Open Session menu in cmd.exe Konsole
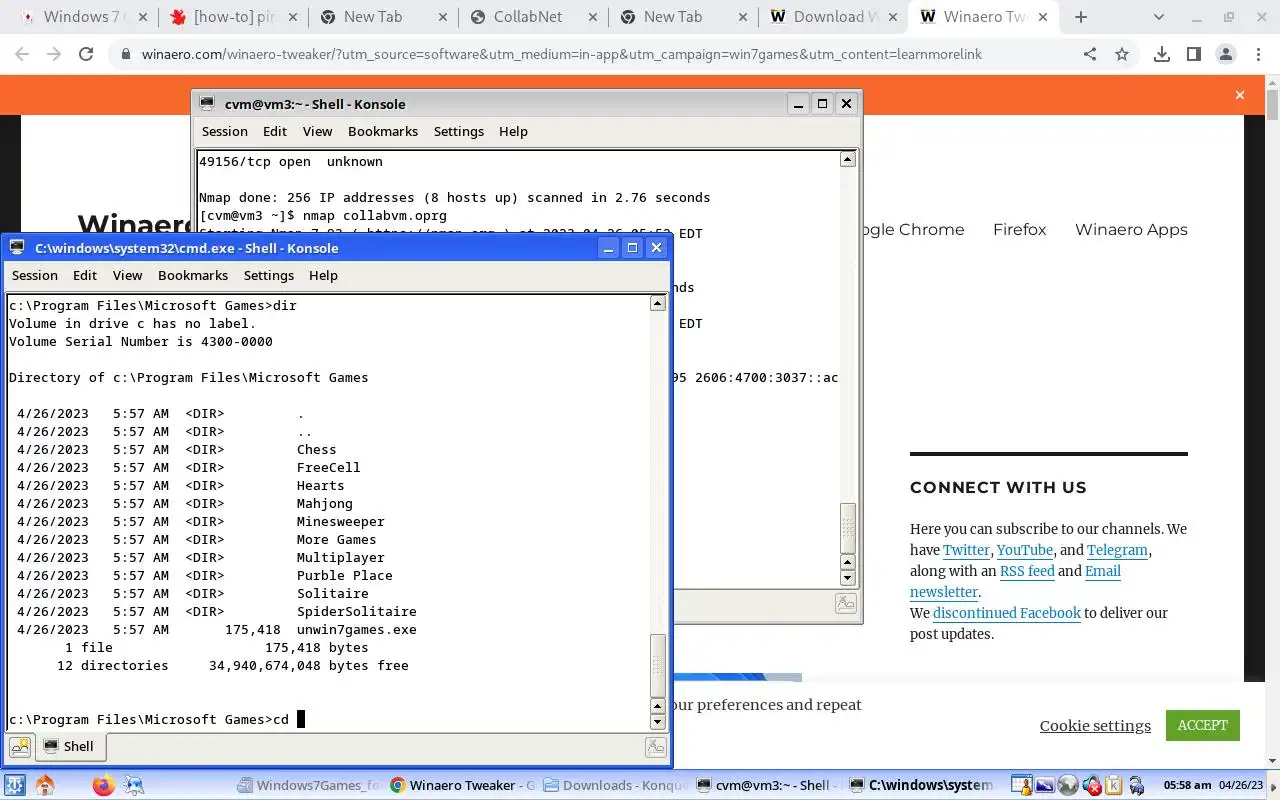This screenshot has width=1280, height=800. [x=35, y=275]
